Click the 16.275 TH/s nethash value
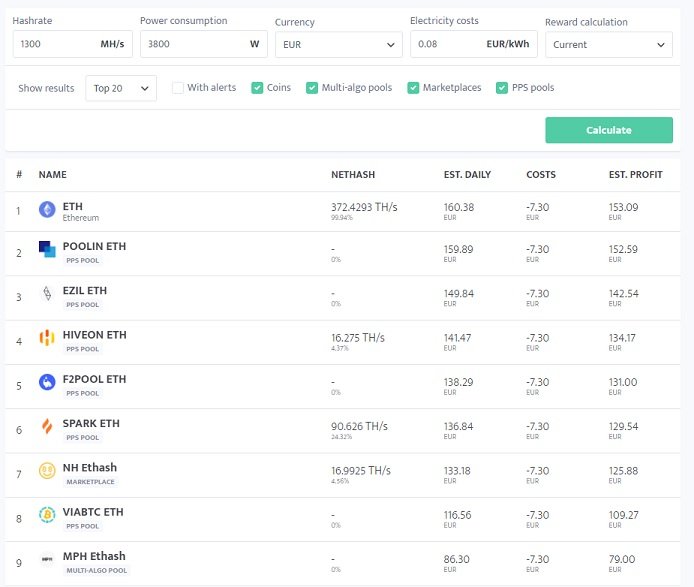 (x=358, y=338)
